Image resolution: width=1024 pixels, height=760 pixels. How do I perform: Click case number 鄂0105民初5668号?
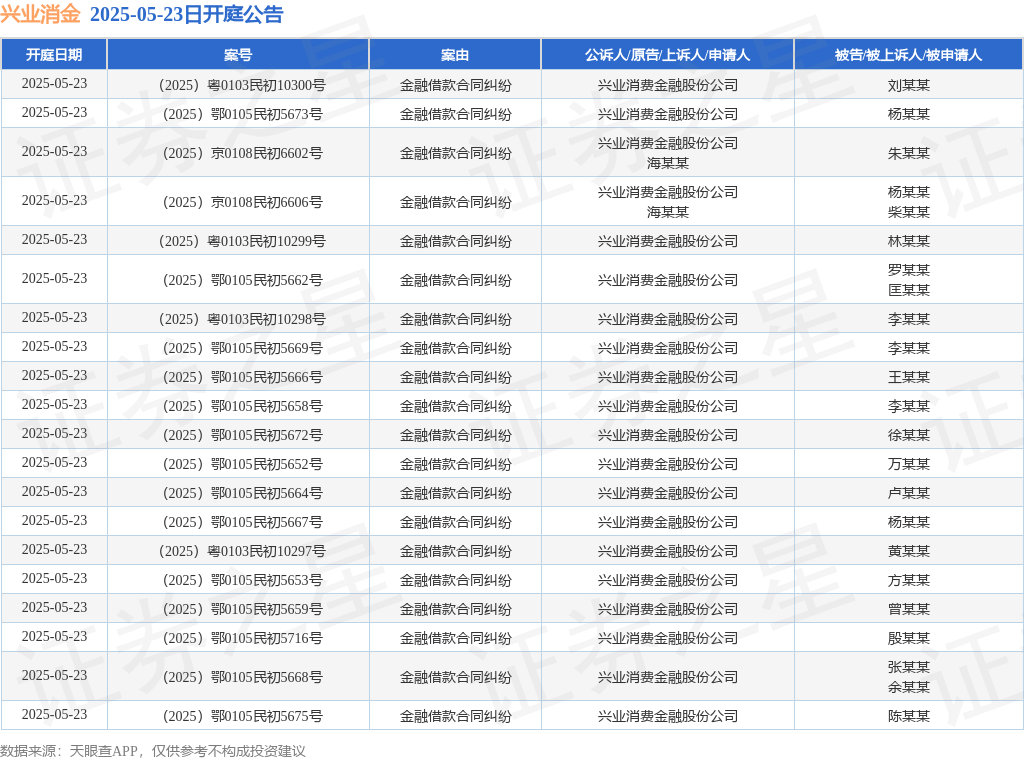pyautogui.click(x=242, y=678)
